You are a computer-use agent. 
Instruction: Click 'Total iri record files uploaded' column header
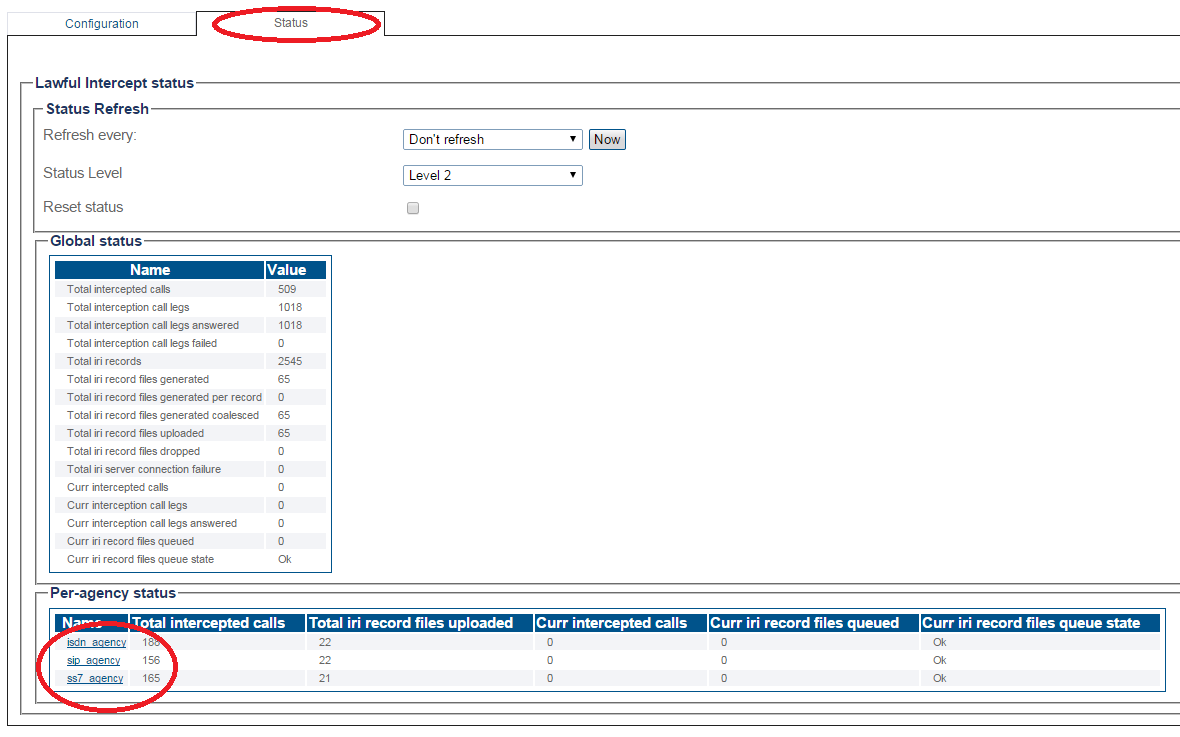coord(411,623)
